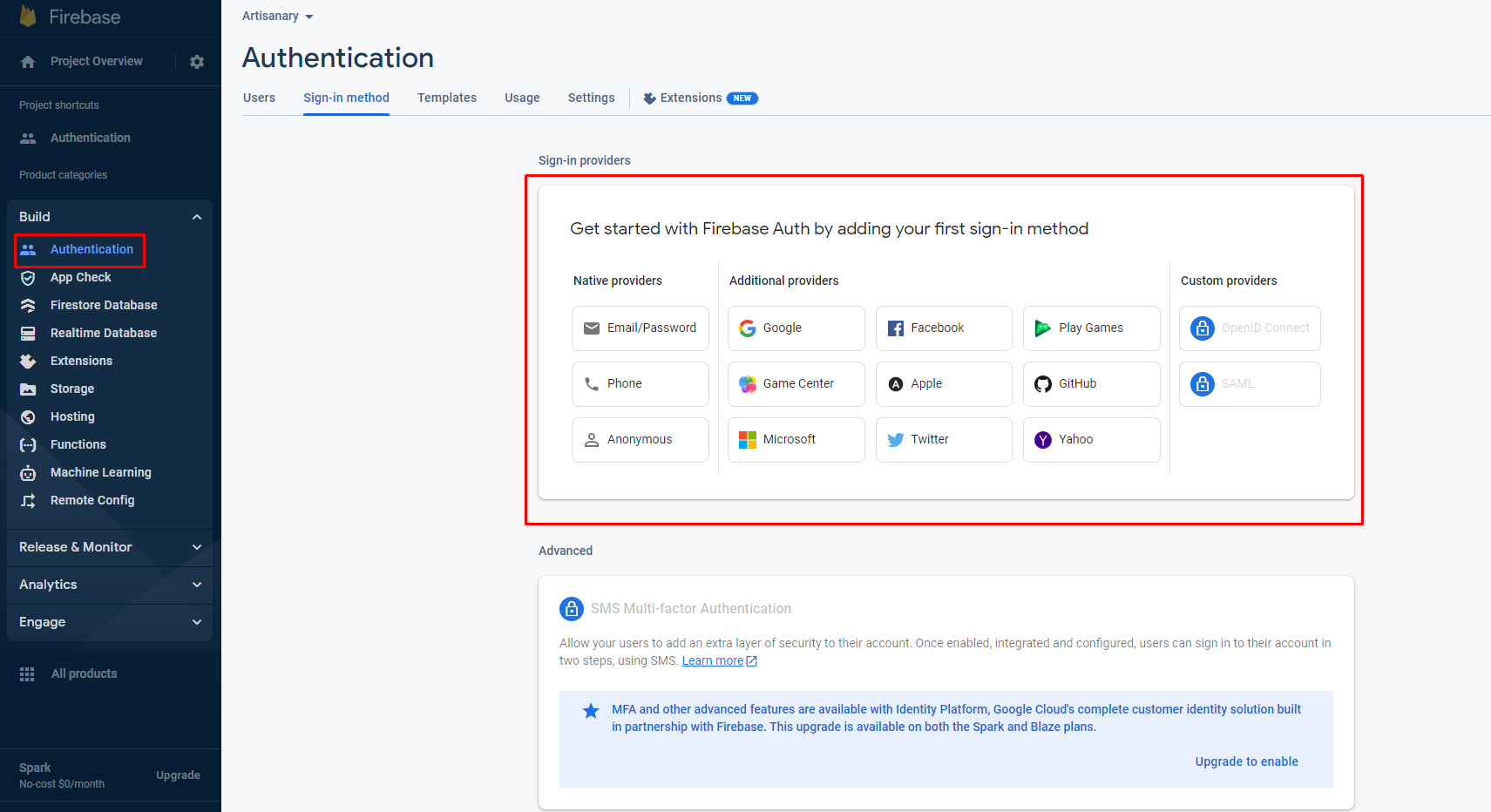Expand the Release & Monitor section
The width and height of the screenshot is (1491, 812).
click(197, 547)
